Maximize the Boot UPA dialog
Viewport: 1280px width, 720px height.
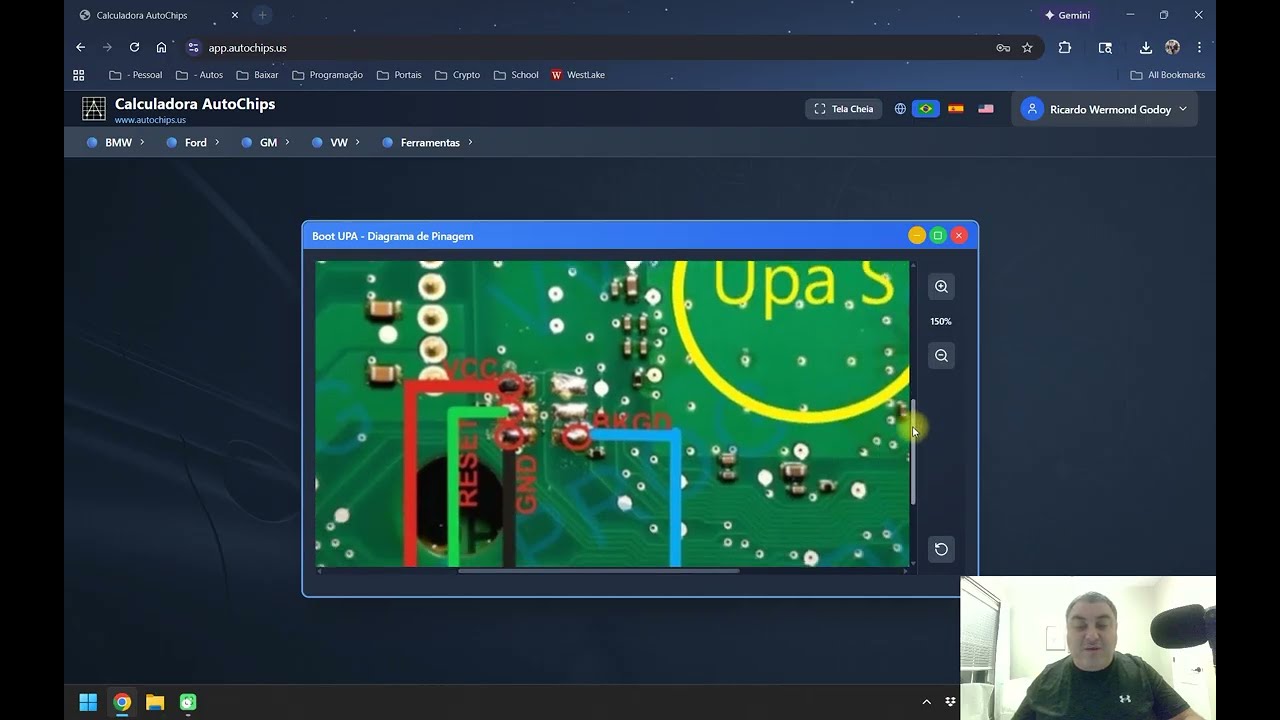coord(938,235)
